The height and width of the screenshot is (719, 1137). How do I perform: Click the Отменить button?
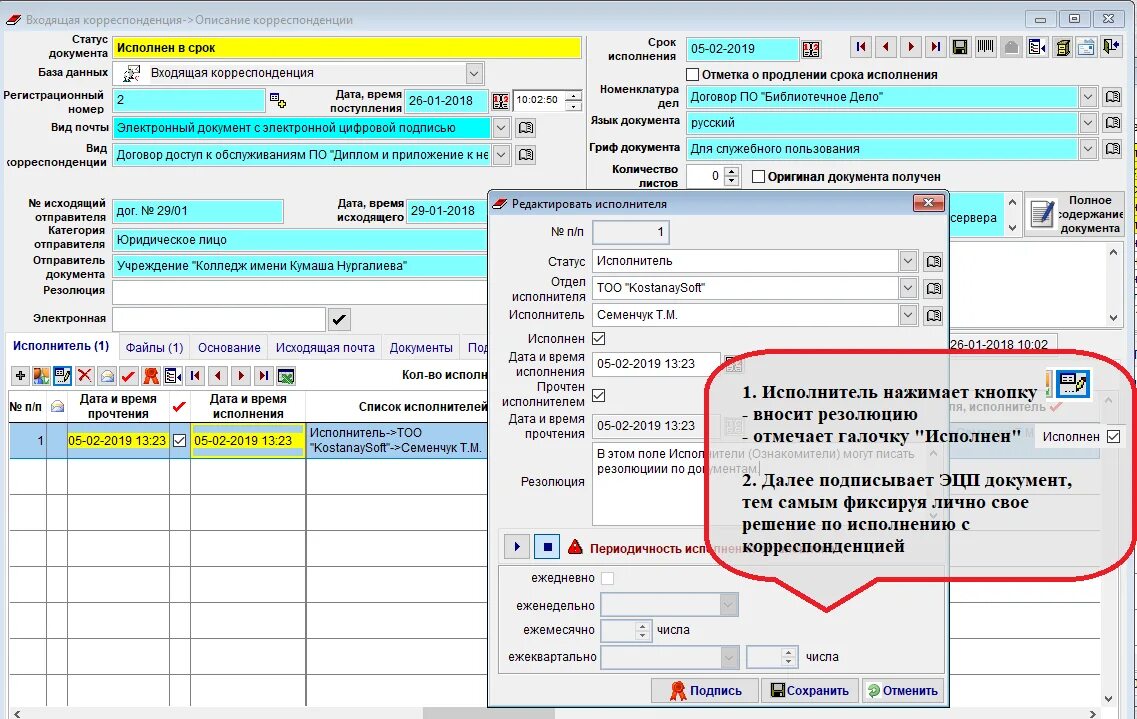pyautogui.click(x=903, y=691)
